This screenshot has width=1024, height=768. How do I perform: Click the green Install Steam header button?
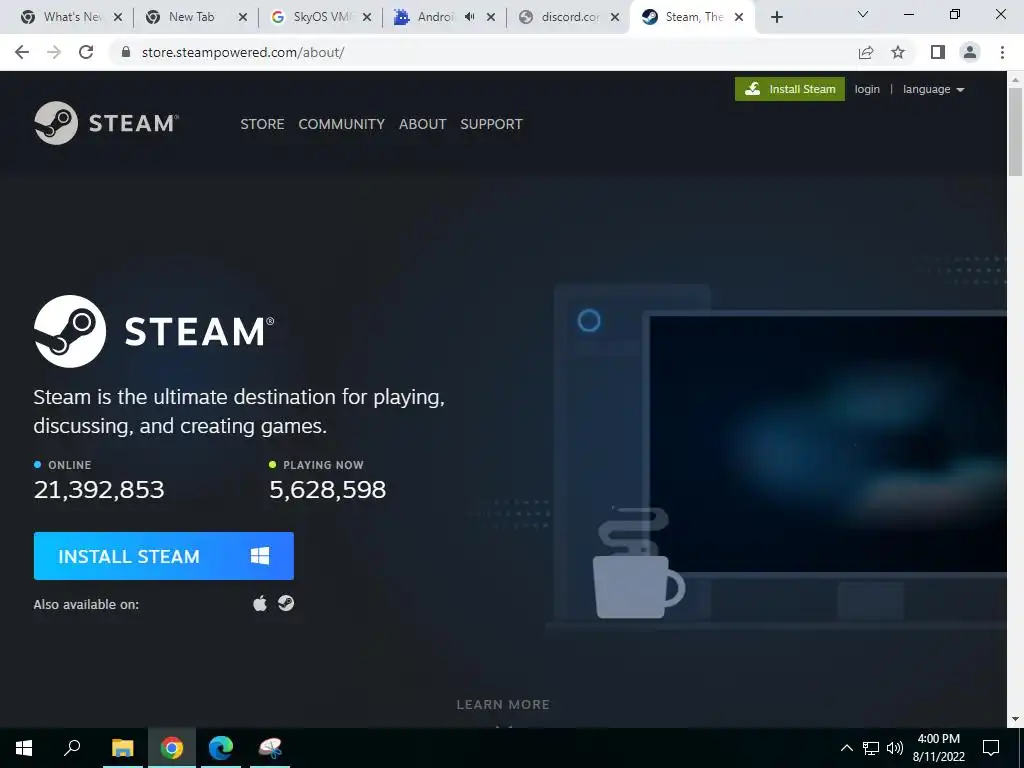pyautogui.click(x=790, y=89)
